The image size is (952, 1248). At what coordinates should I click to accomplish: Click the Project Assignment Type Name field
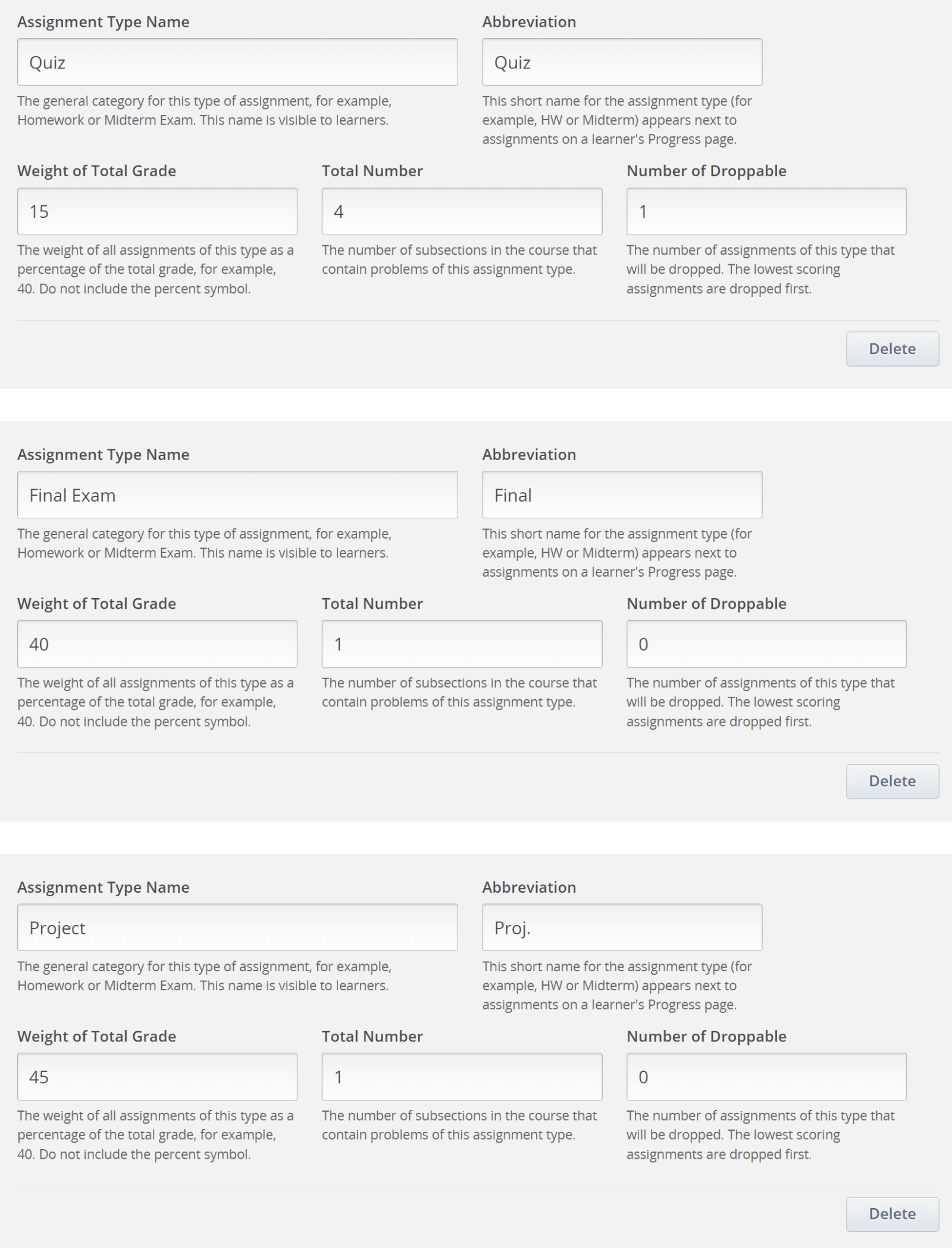pyautogui.click(x=238, y=927)
